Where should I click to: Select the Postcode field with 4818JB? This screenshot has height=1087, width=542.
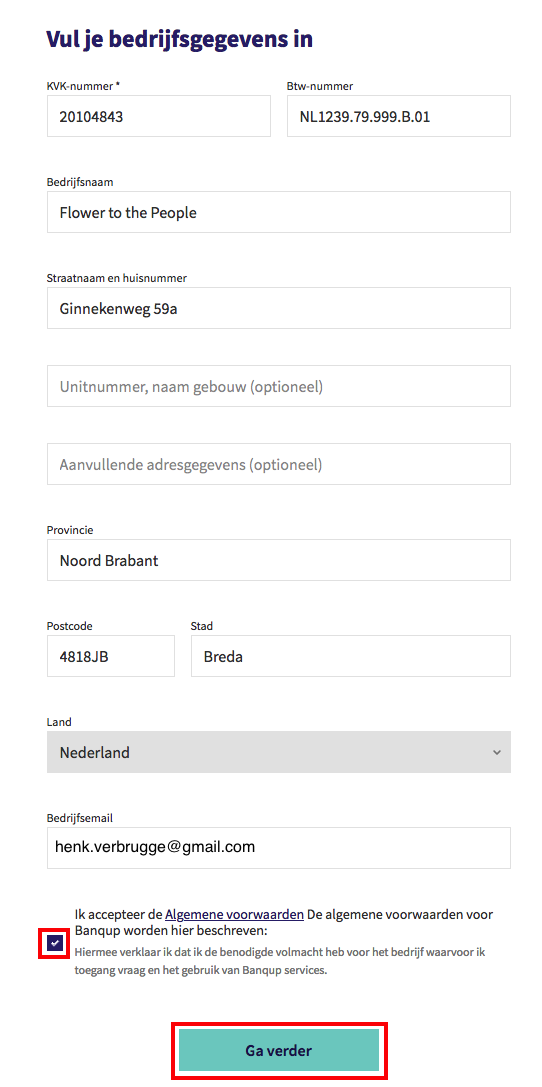[x=111, y=656]
